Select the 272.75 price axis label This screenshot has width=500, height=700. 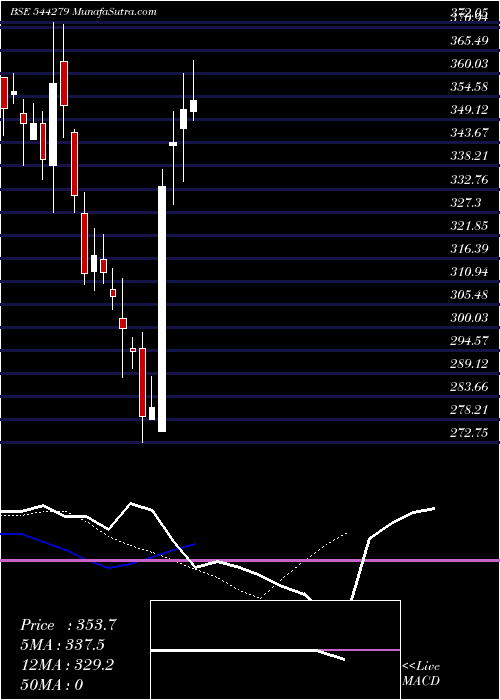pos(468,433)
